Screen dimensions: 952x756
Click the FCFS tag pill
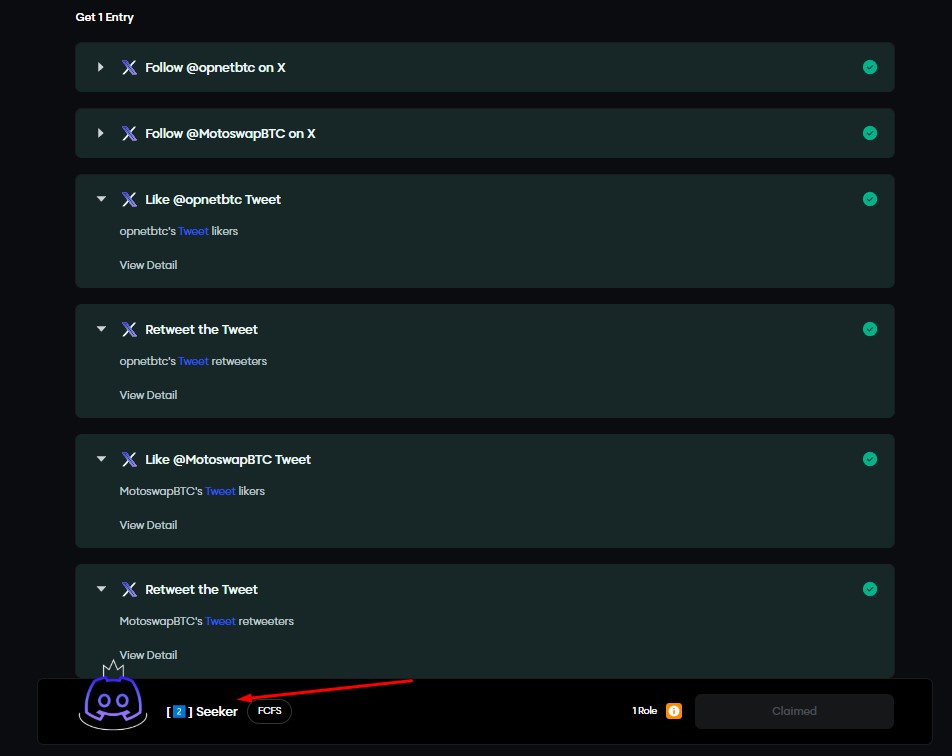click(x=270, y=711)
